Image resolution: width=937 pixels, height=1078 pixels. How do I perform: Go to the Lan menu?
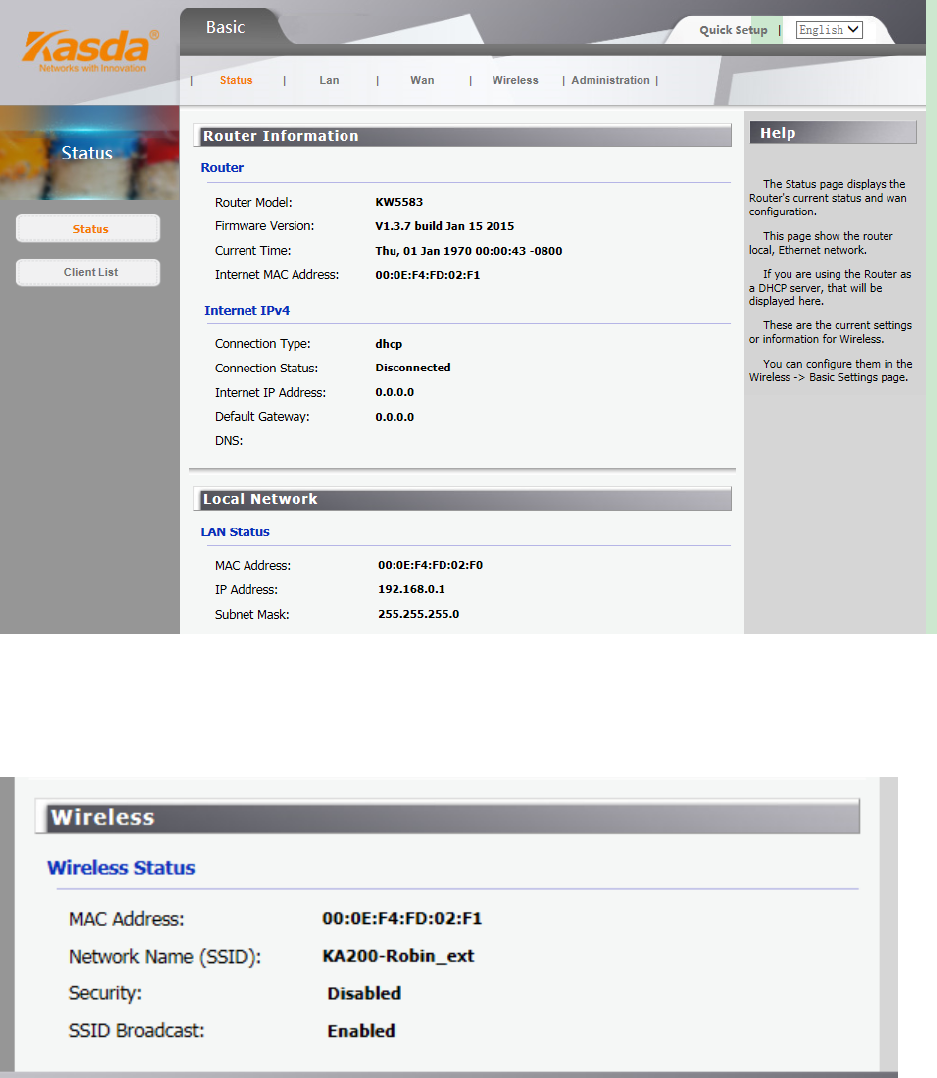coord(329,80)
